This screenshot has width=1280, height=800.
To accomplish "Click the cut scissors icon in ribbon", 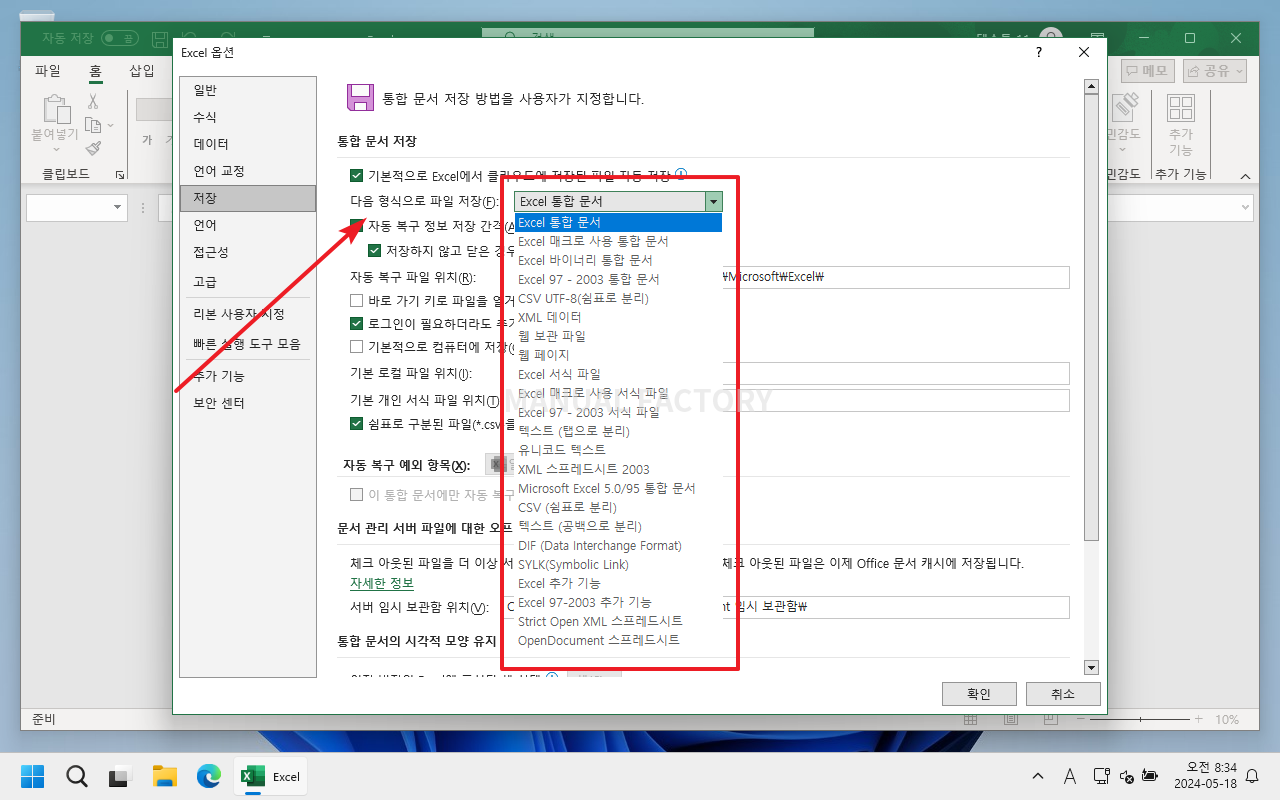I will pyautogui.click(x=93, y=101).
